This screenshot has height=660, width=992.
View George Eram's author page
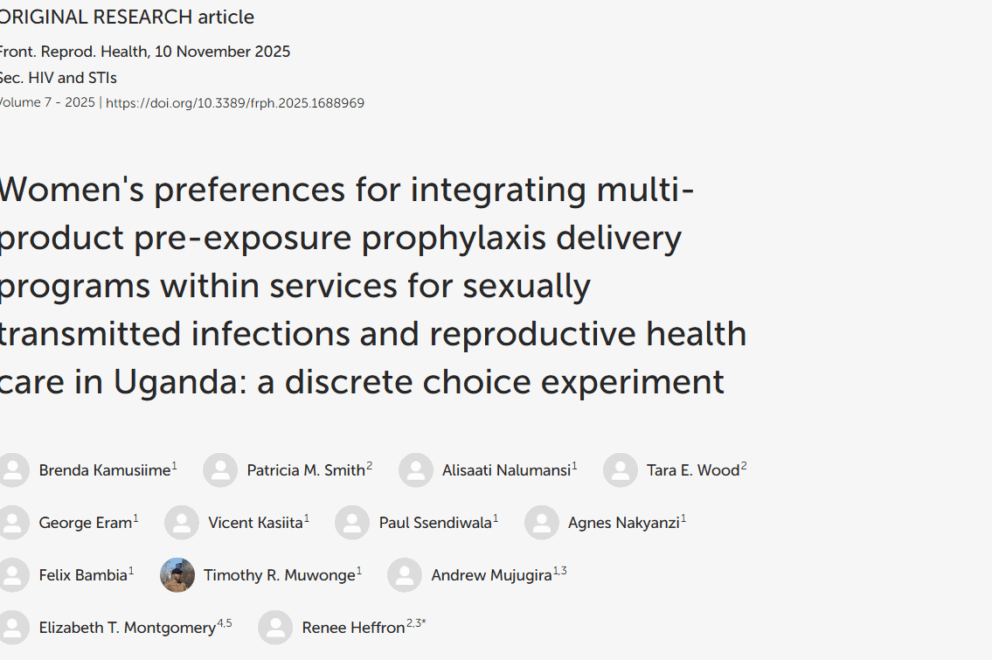[85, 522]
